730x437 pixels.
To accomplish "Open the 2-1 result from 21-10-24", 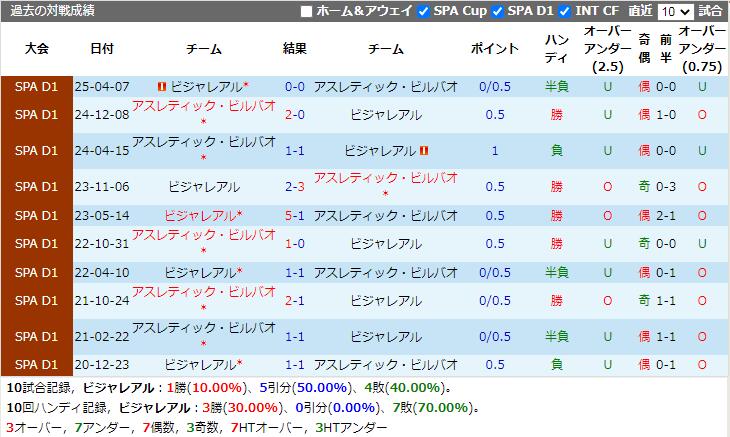I will pyautogui.click(x=295, y=301).
